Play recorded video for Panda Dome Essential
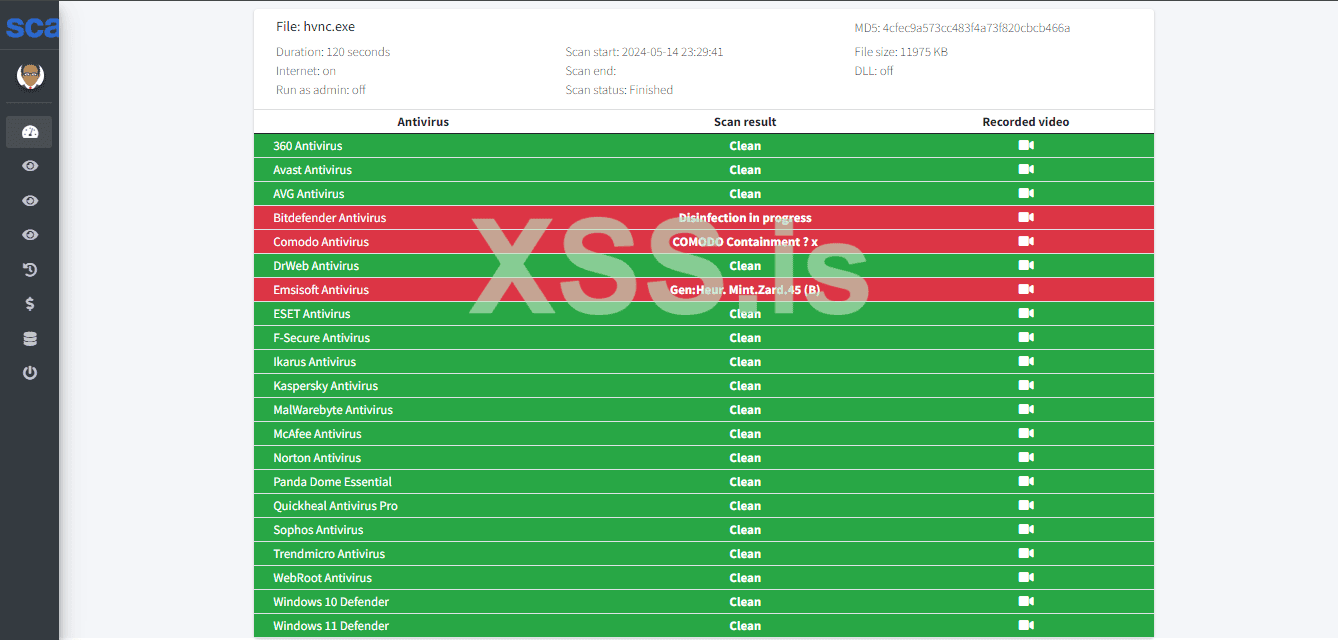The width and height of the screenshot is (1338, 640). (1026, 481)
